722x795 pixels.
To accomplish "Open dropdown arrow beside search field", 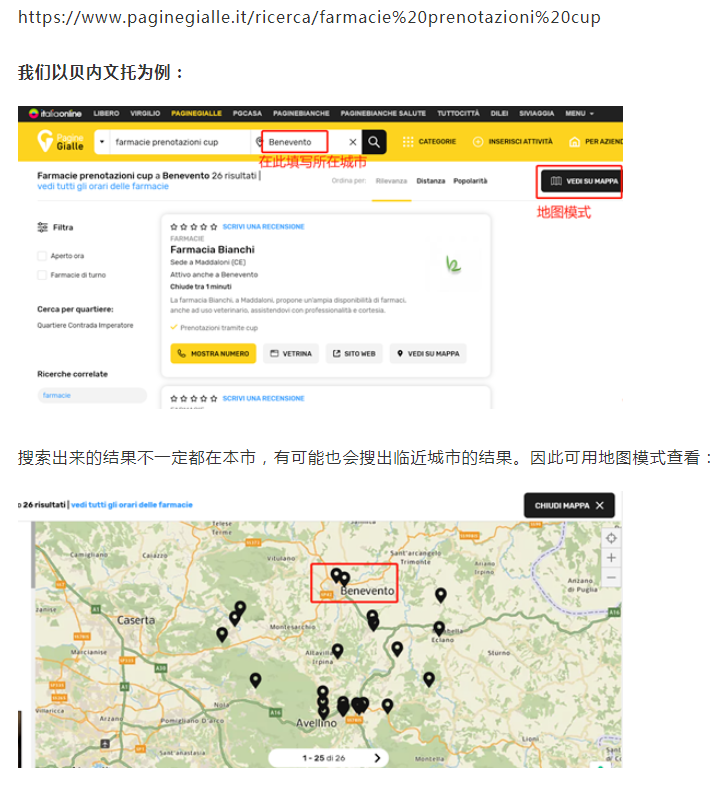I will [x=102, y=142].
